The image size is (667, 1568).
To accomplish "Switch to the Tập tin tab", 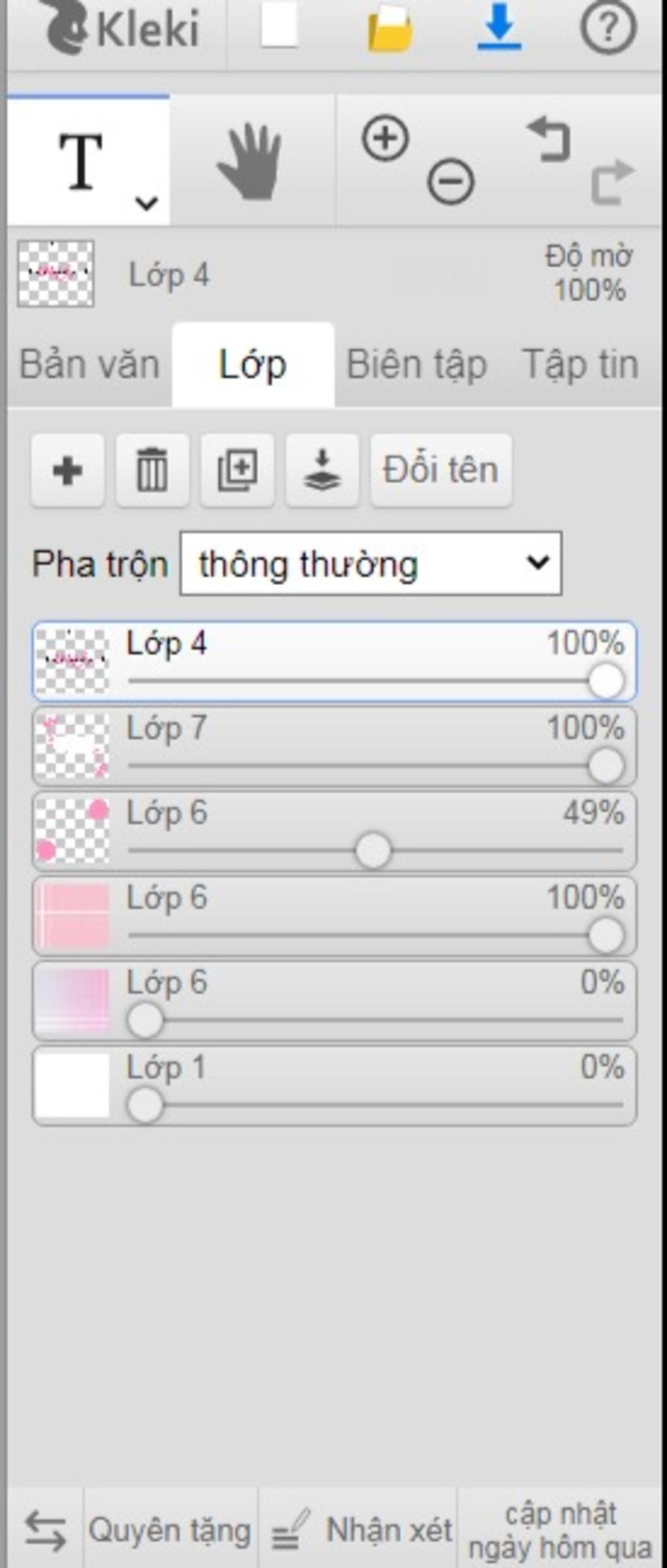I will pyautogui.click(x=580, y=364).
